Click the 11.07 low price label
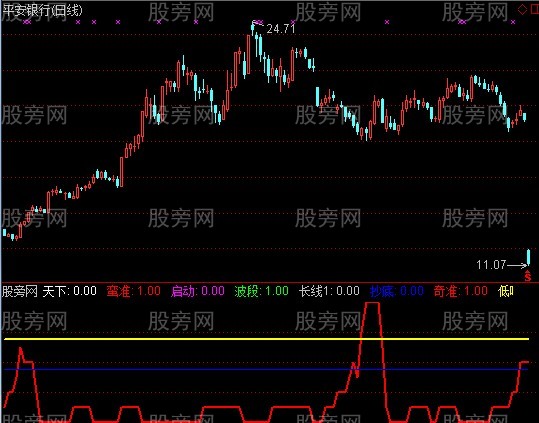This screenshot has height=423, width=539. (491, 265)
